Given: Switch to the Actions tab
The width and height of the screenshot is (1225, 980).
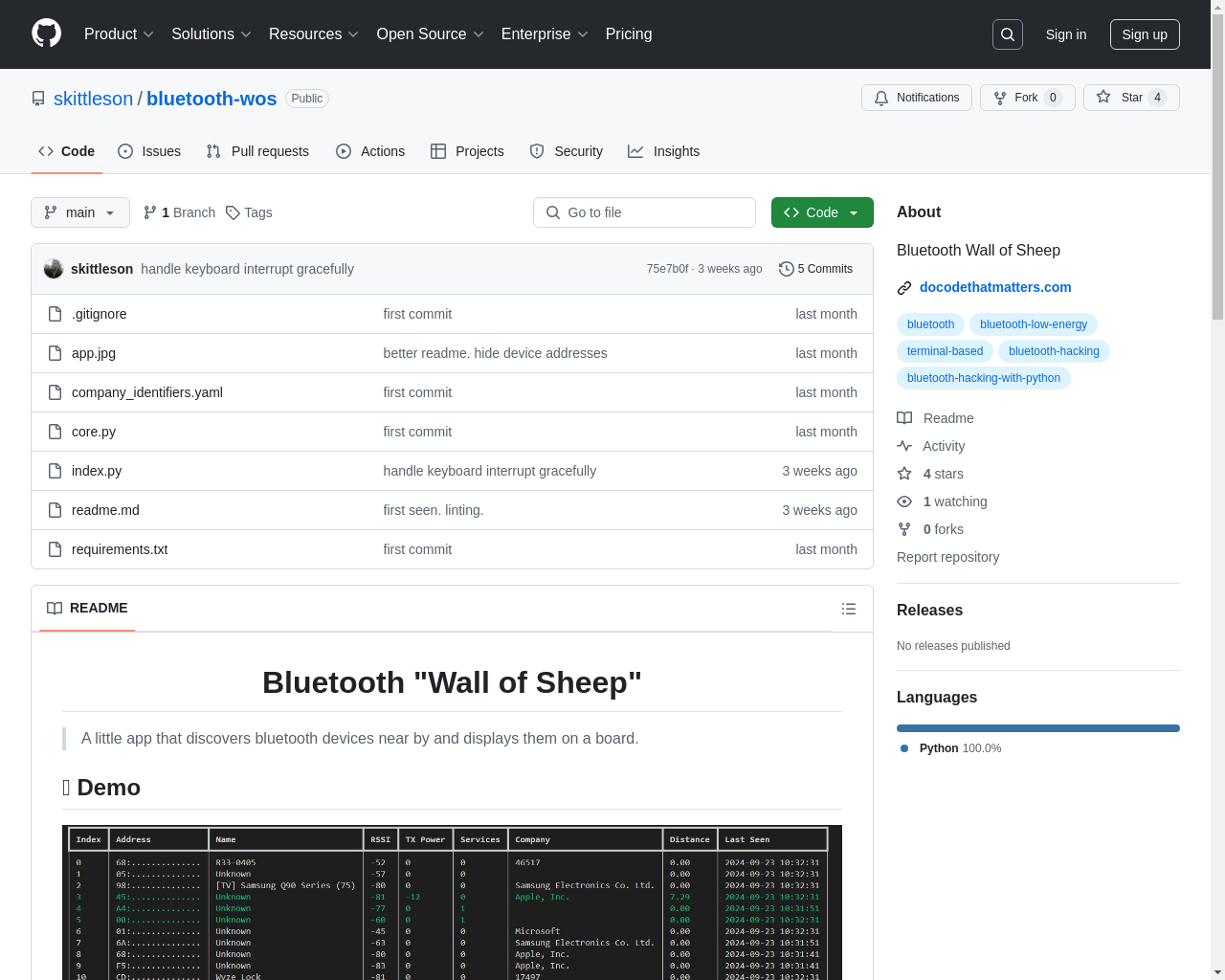Looking at the screenshot, I should pos(370,151).
